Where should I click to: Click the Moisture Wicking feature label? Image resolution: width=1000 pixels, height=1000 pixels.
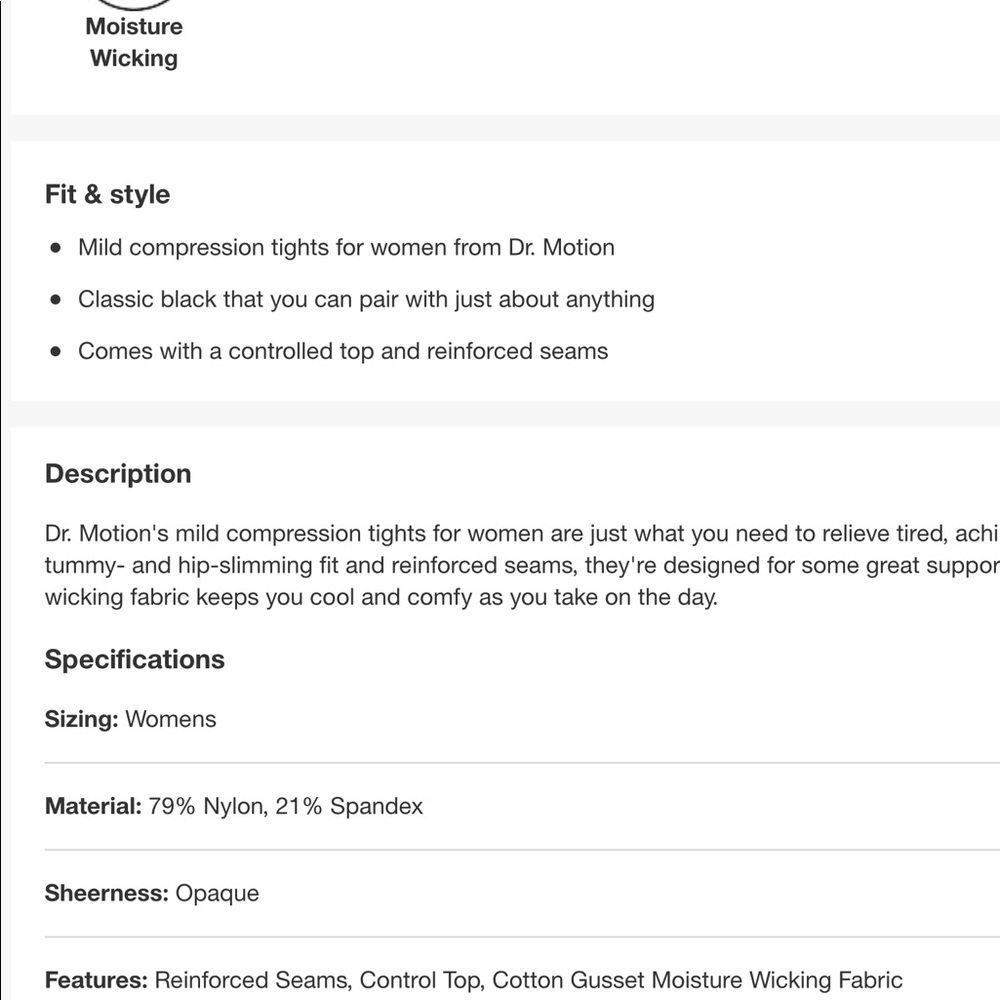pos(134,42)
